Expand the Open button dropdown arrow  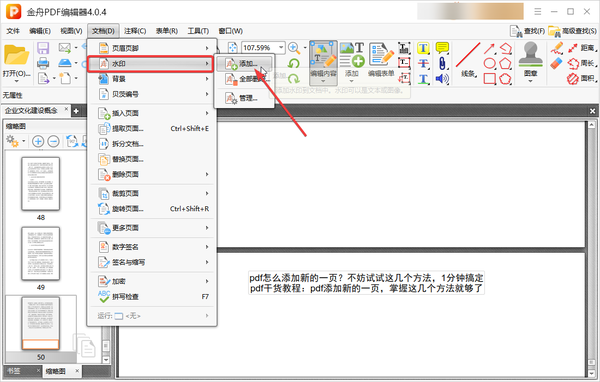point(16,81)
